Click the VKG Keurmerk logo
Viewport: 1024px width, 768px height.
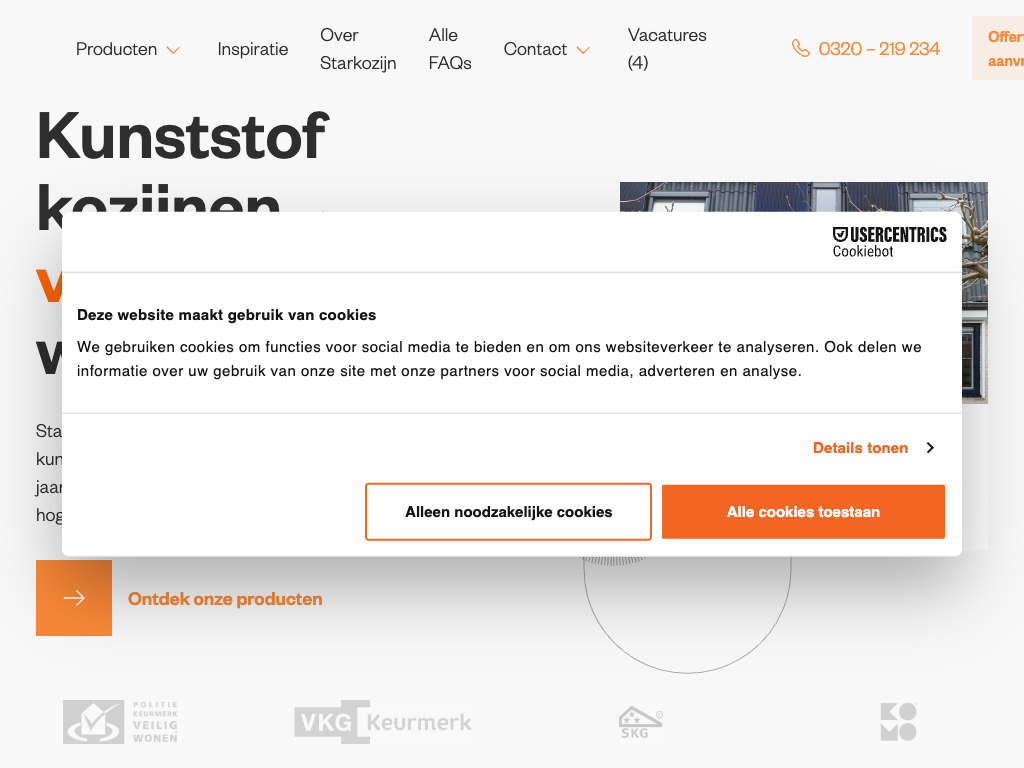pyautogui.click(x=383, y=722)
